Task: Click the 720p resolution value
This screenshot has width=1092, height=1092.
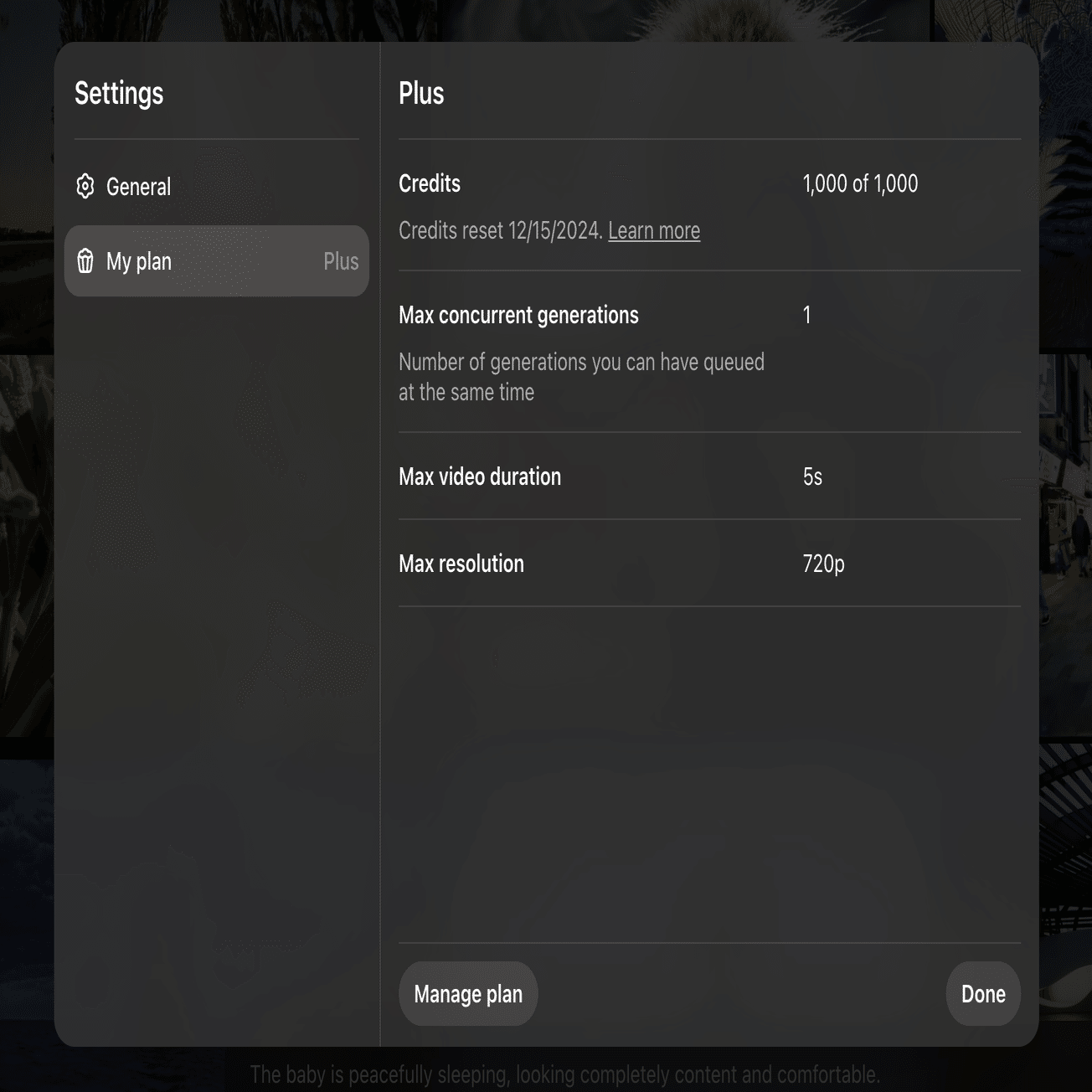Action: [x=823, y=564]
